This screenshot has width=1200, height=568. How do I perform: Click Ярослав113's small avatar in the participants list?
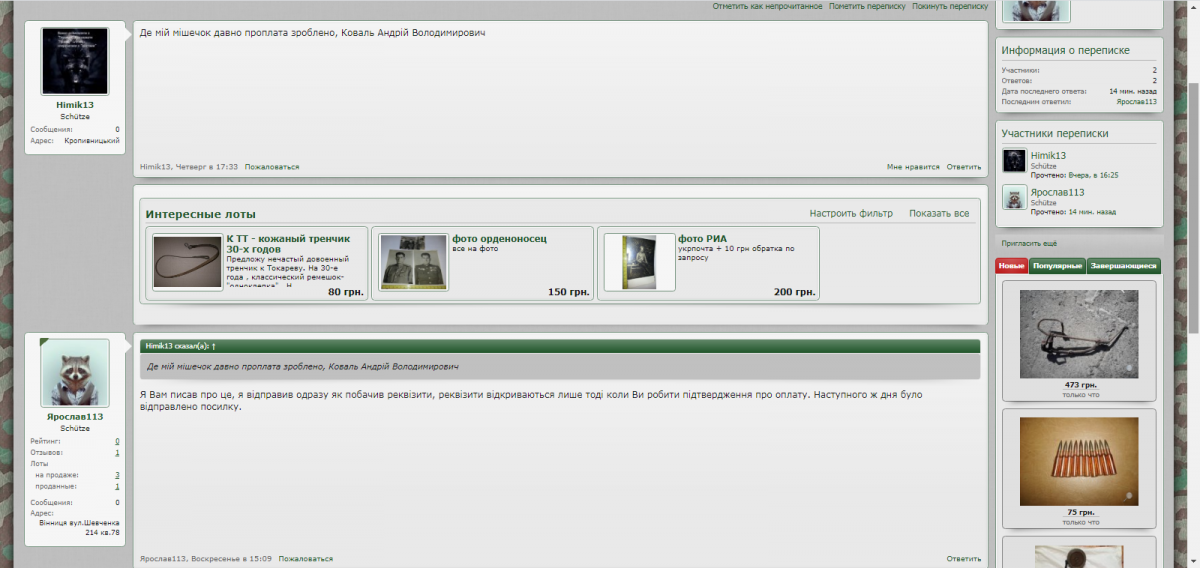pyautogui.click(x=1014, y=197)
